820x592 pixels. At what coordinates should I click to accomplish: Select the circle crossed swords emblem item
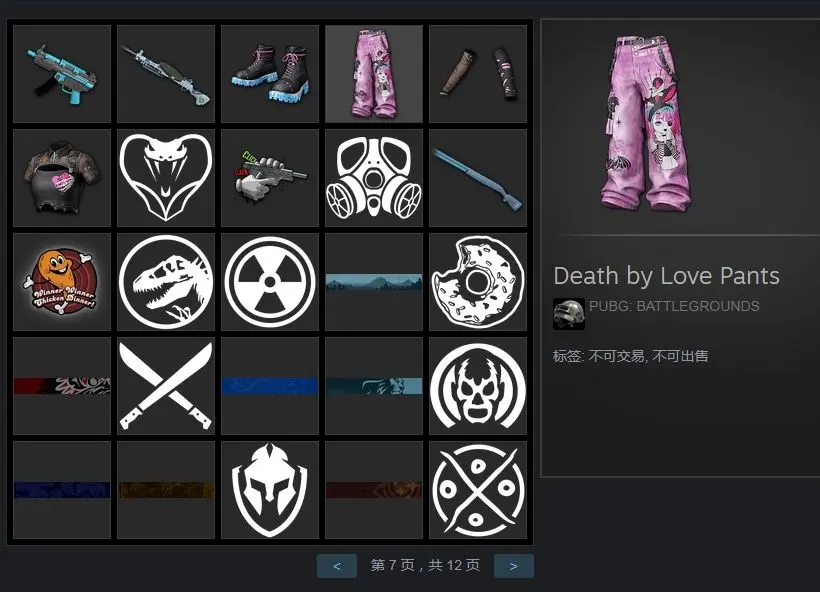point(478,490)
